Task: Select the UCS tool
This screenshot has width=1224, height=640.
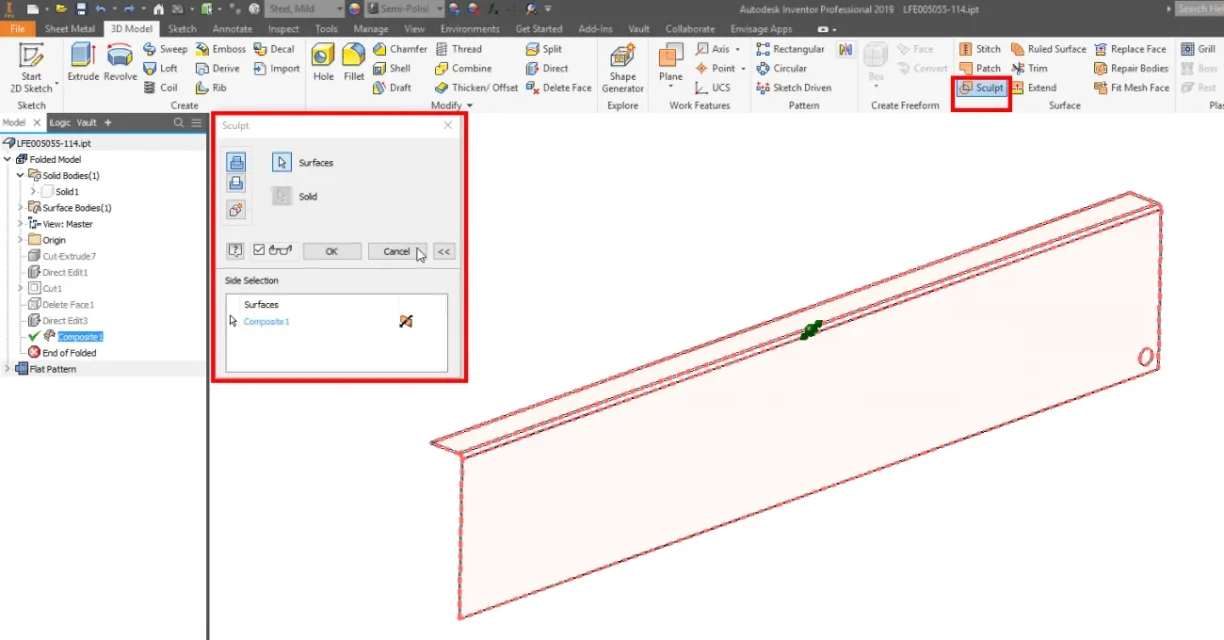Action: tap(712, 87)
